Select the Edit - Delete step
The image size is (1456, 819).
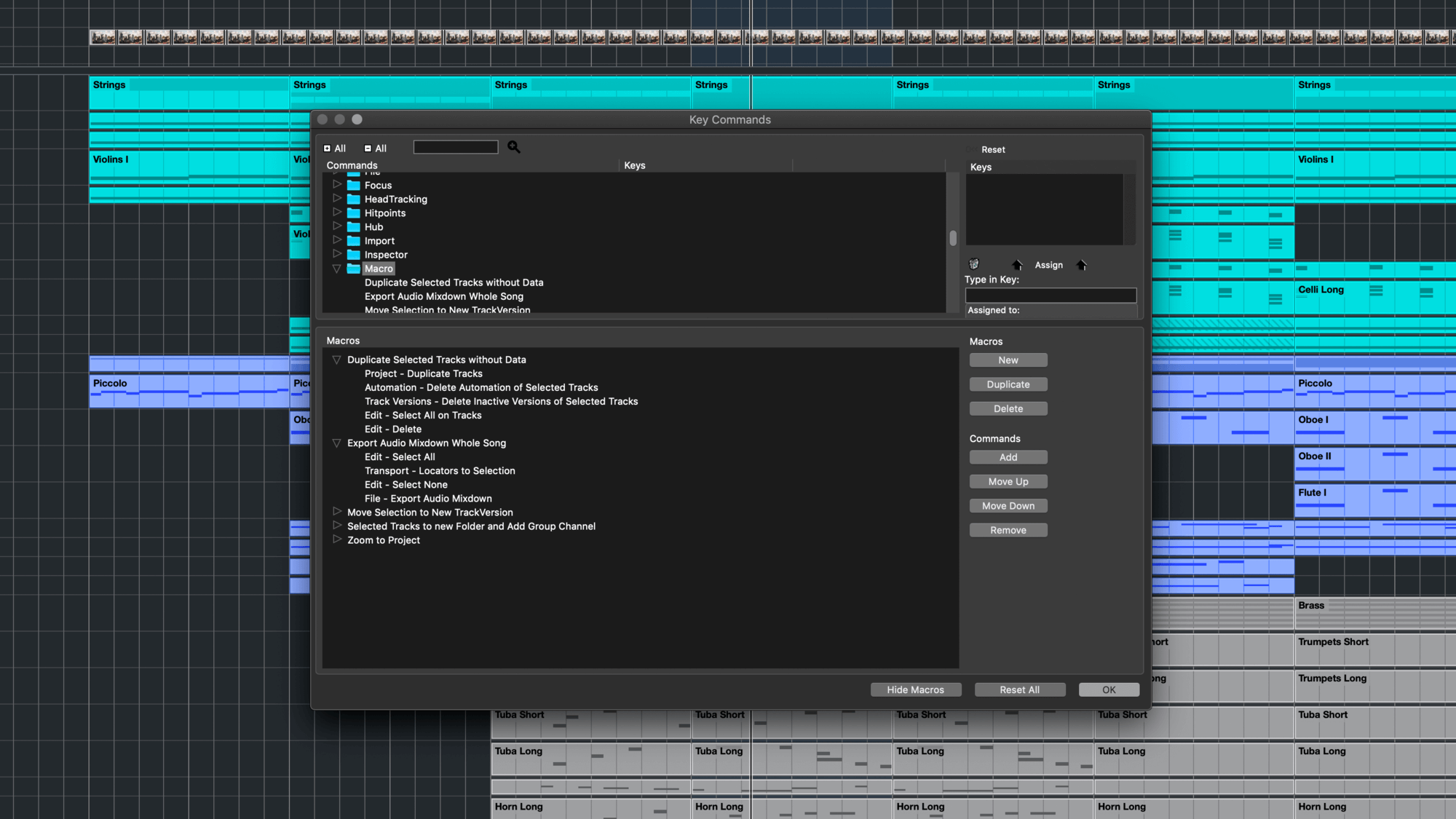(393, 429)
